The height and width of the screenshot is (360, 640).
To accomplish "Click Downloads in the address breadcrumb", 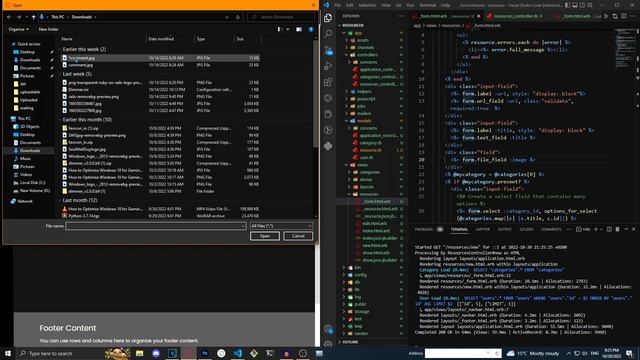I will 82,17.
